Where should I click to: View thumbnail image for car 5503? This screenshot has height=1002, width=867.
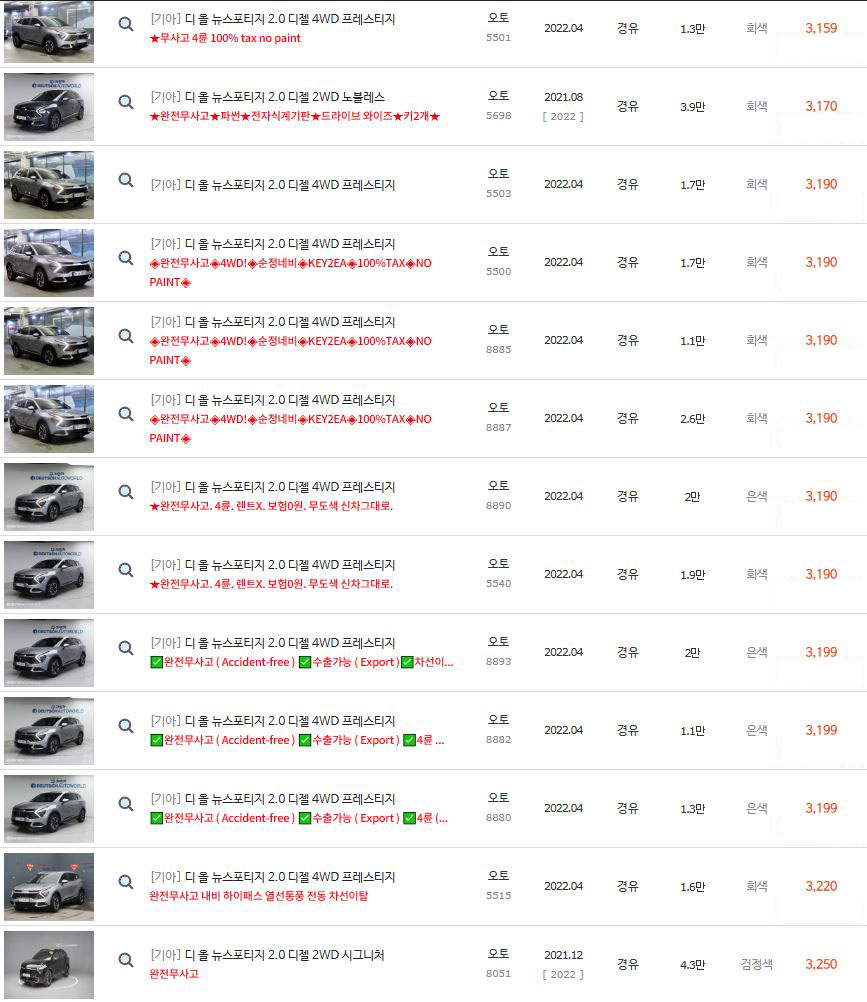(49, 185)
